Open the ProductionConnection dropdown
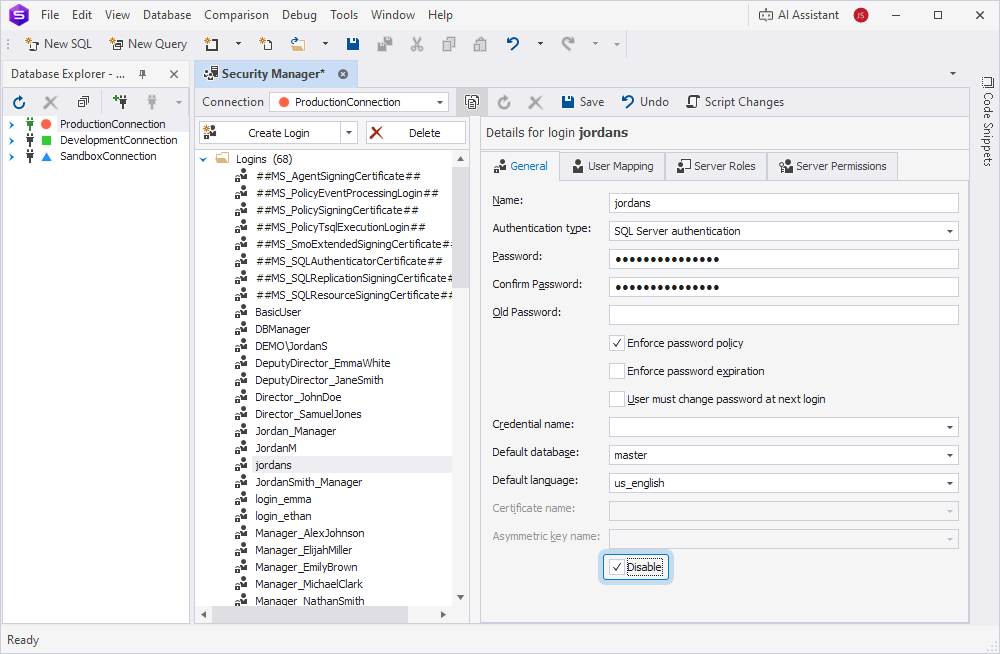Screen dimensions: 1000x654 point(440,101)
